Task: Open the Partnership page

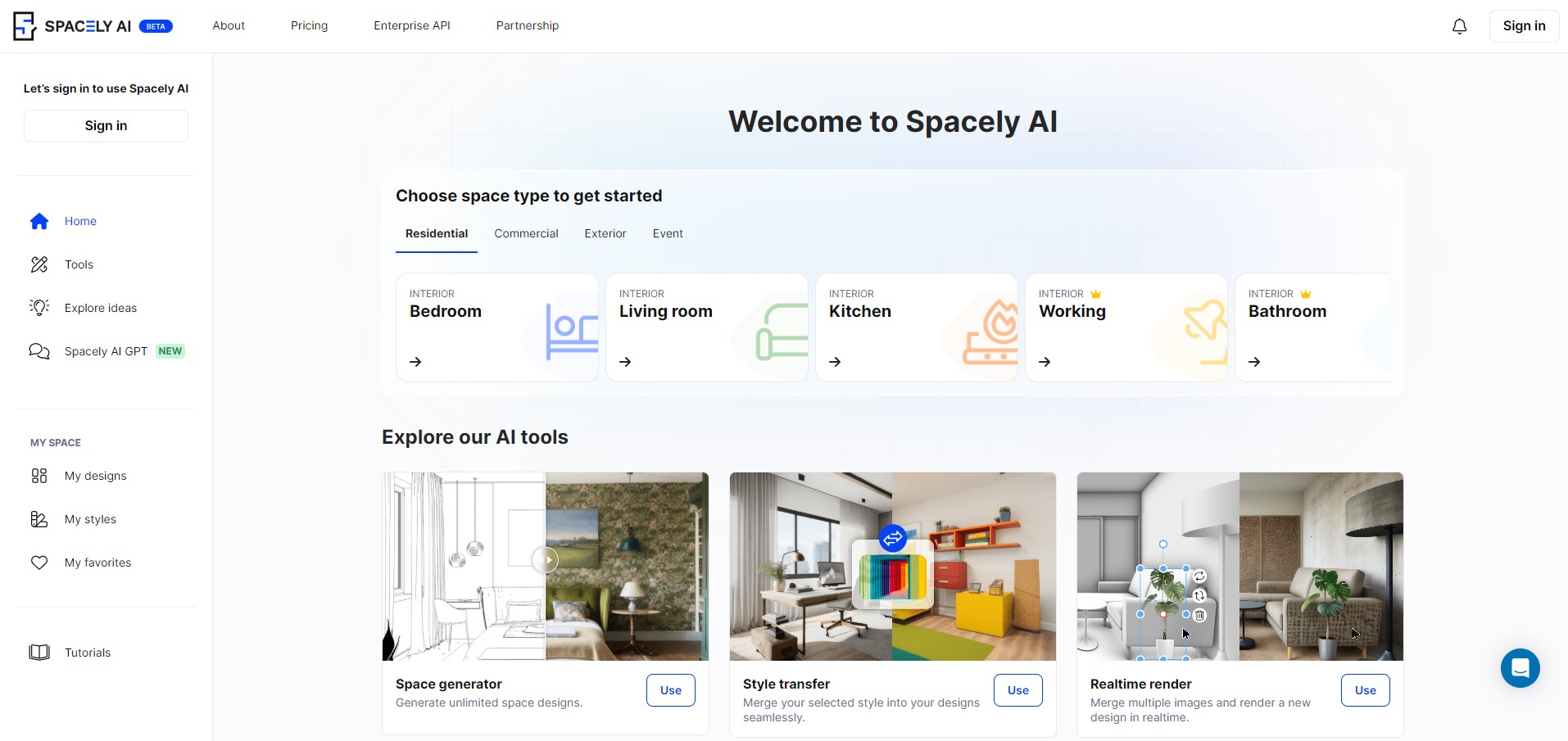Action: pyautogui.click(x=528, y=26)
